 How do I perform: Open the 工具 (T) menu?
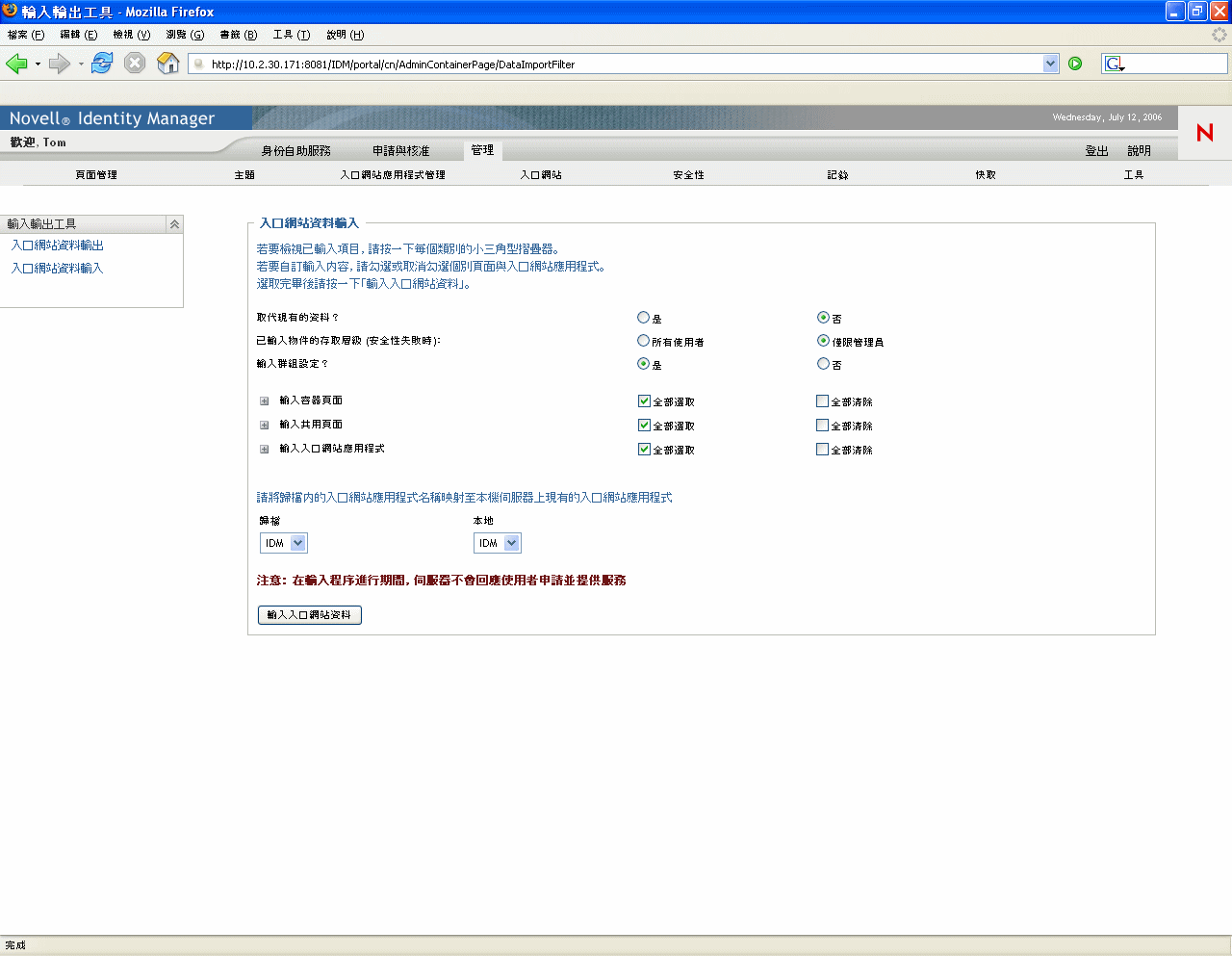292,35
